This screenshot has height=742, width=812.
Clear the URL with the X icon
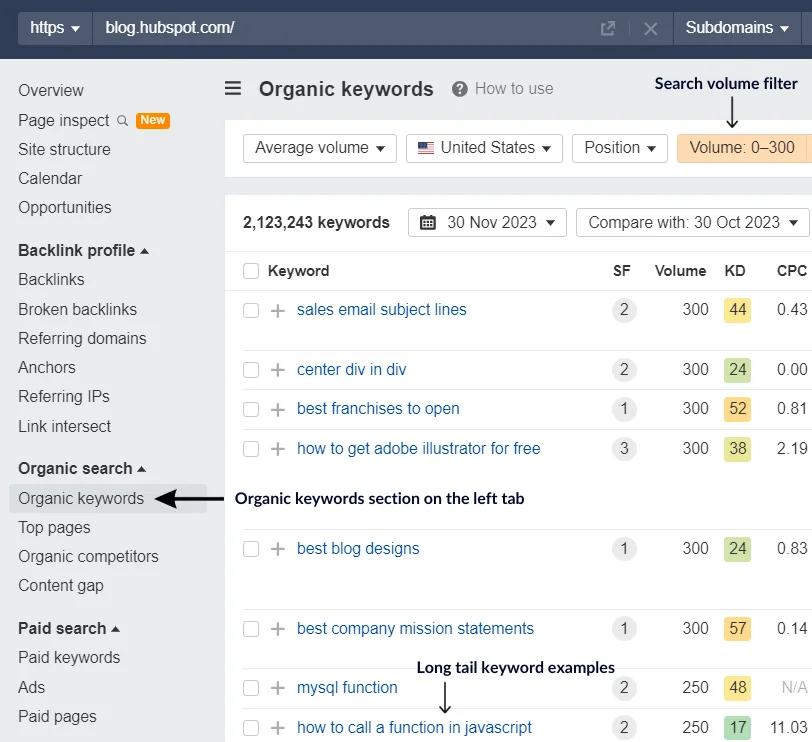click(650, 28)
